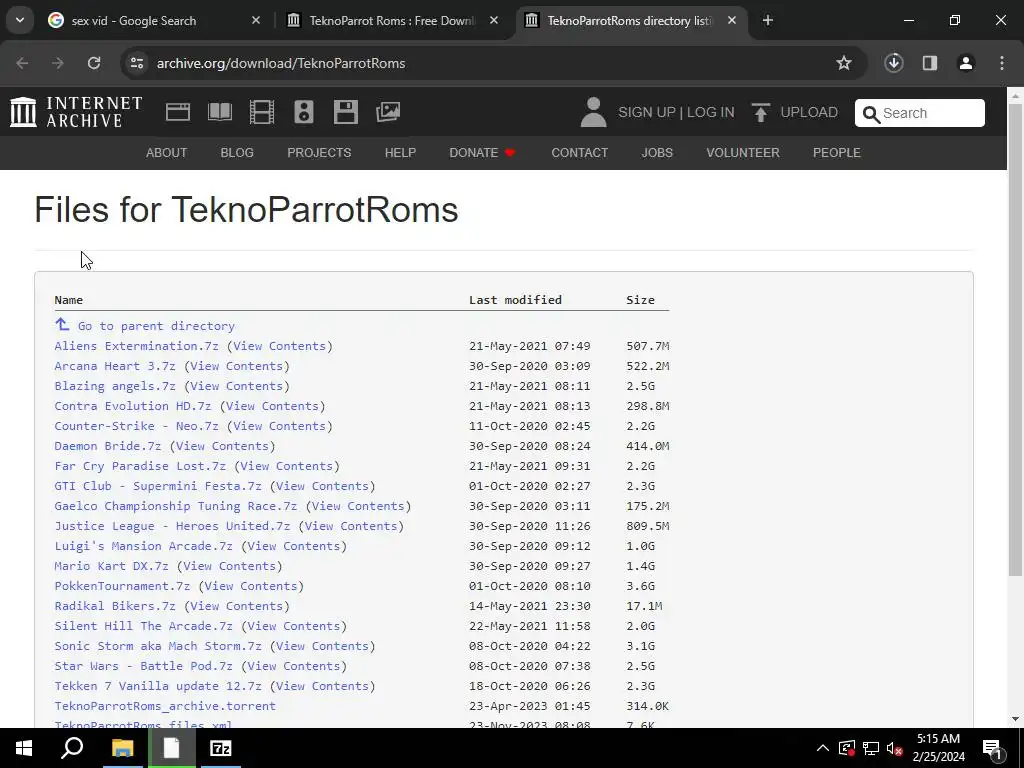Download 'Counter-Strike - Neo.7z' link

136,426
